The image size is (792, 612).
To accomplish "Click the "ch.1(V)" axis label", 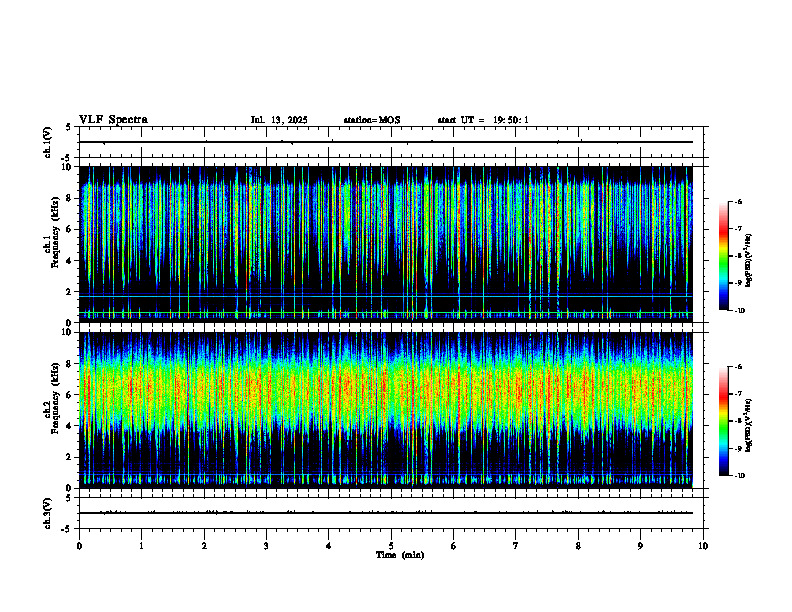I will tap(48, 142).
